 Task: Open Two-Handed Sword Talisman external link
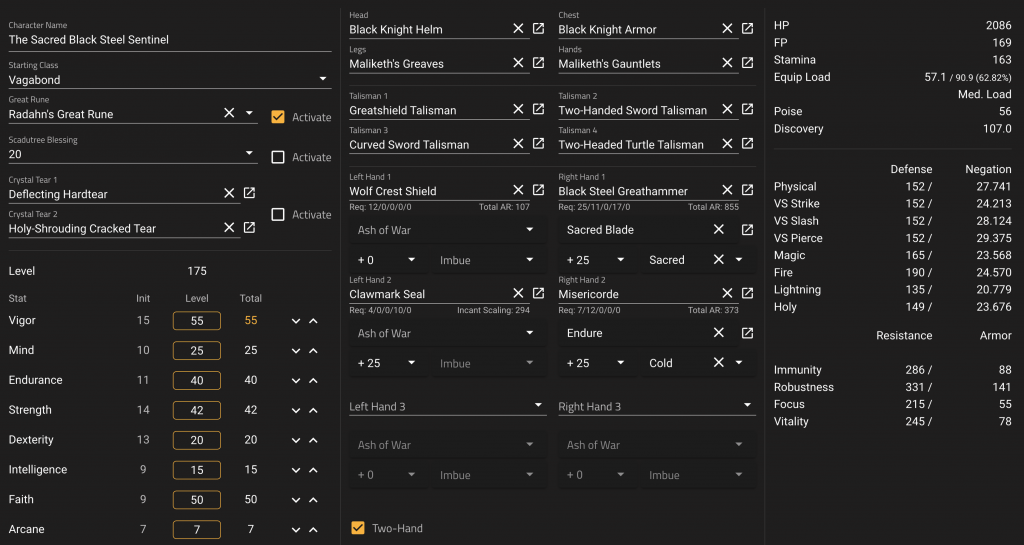tap(747, 109)
